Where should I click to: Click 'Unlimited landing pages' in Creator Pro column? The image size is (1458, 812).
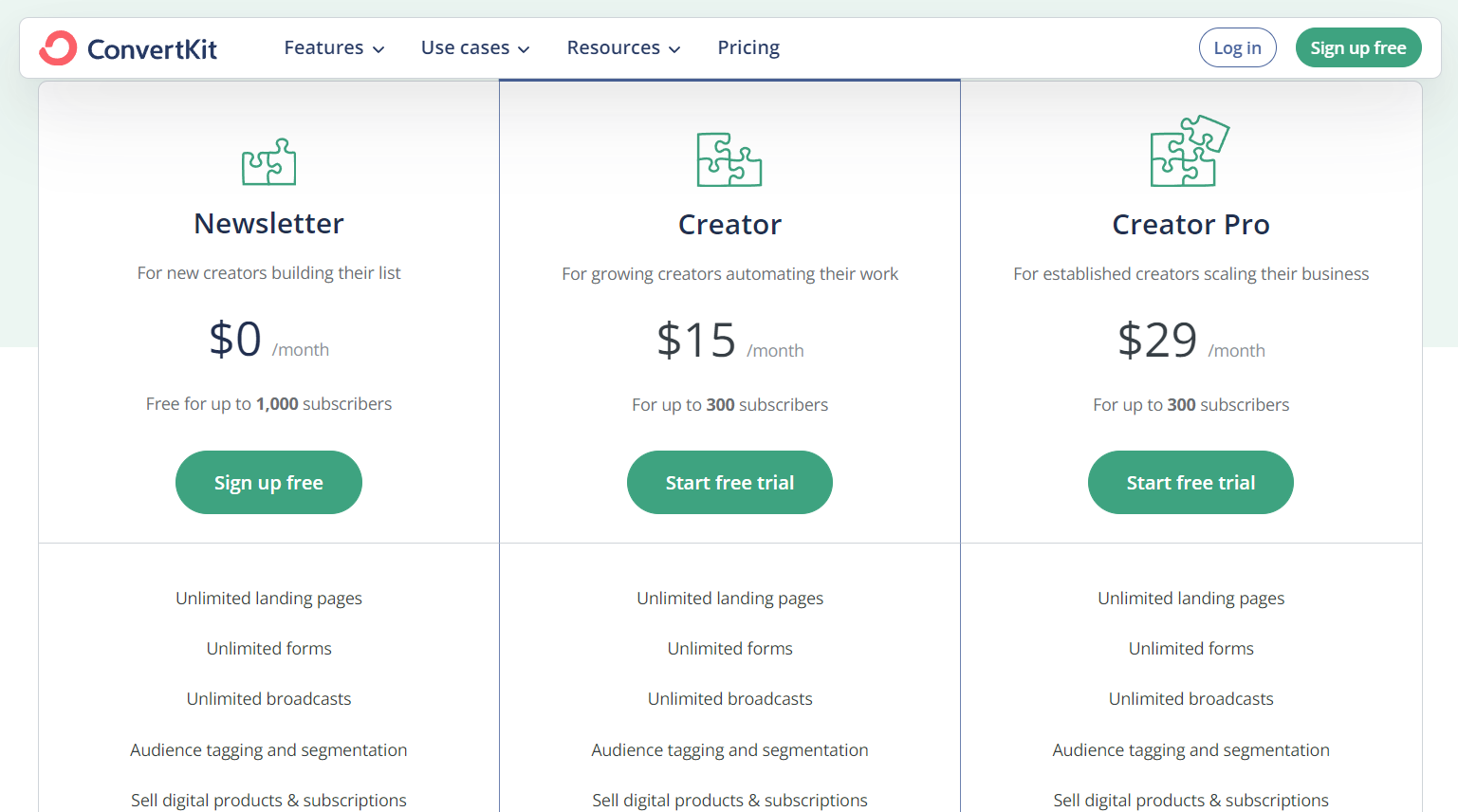point(1190,599)
